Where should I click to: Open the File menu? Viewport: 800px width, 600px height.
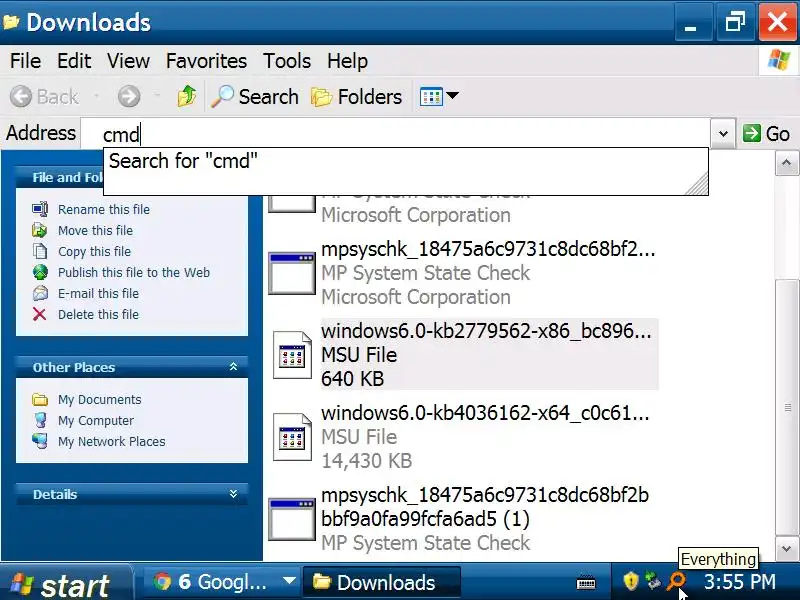pyautogui.click(x=26, y=61)
